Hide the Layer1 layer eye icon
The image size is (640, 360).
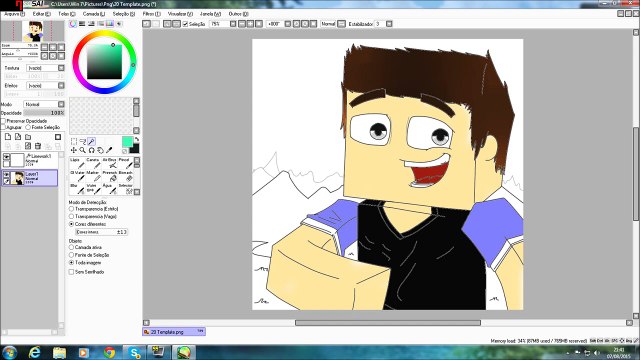coord(7,174)
